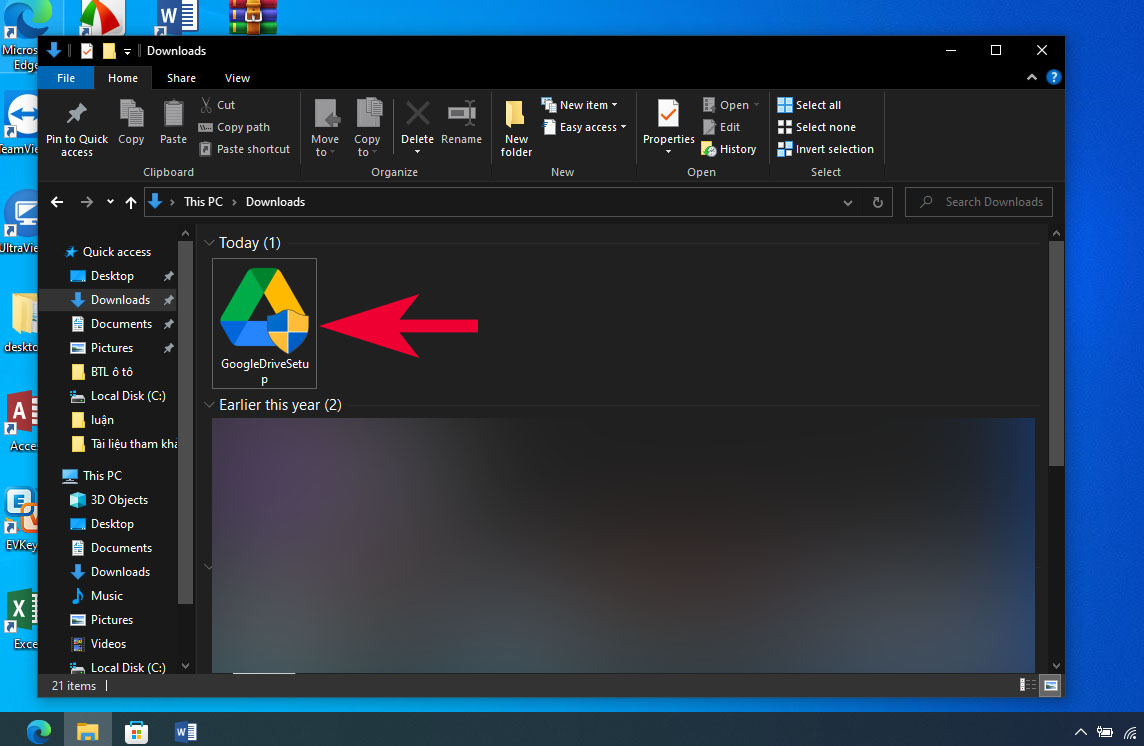This screenshot has width=1144, height=746.
Task: Click the Copy ribbon icon
Action: coord(131,114)
